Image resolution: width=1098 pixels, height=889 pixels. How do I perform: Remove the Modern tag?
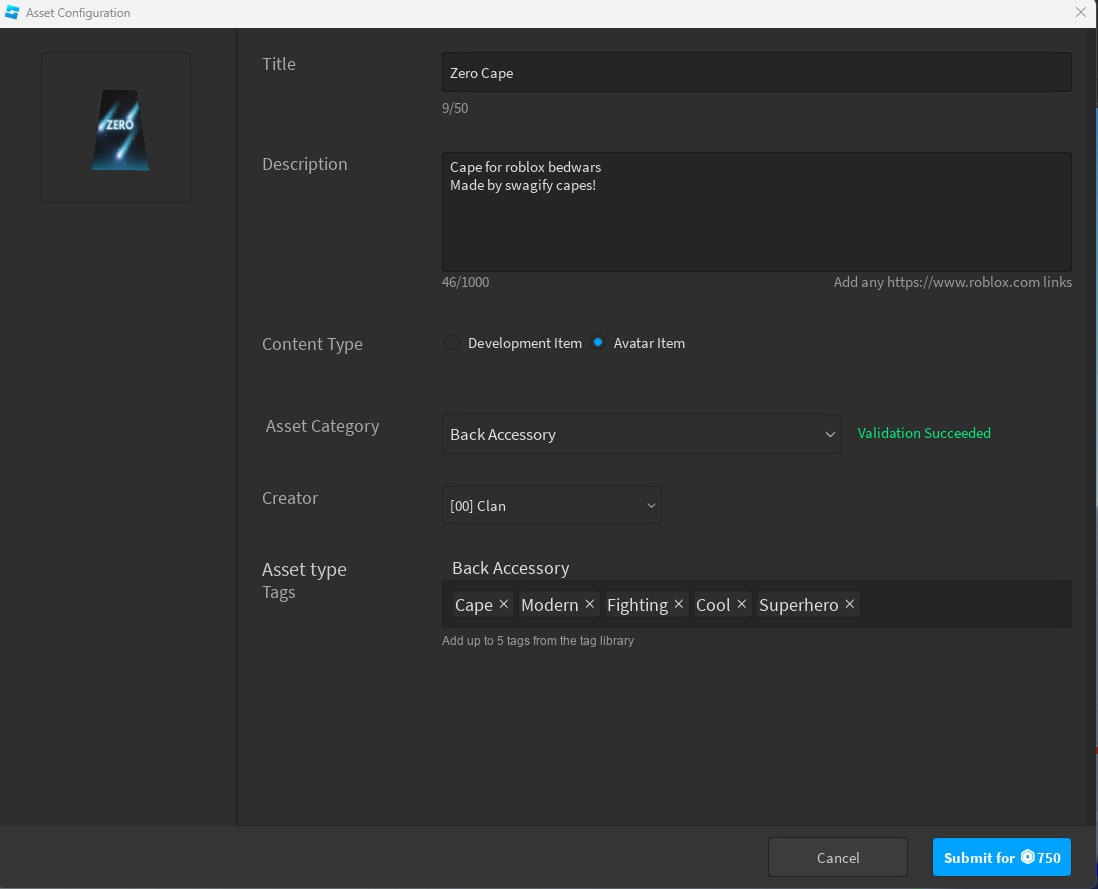click(589, 604)
